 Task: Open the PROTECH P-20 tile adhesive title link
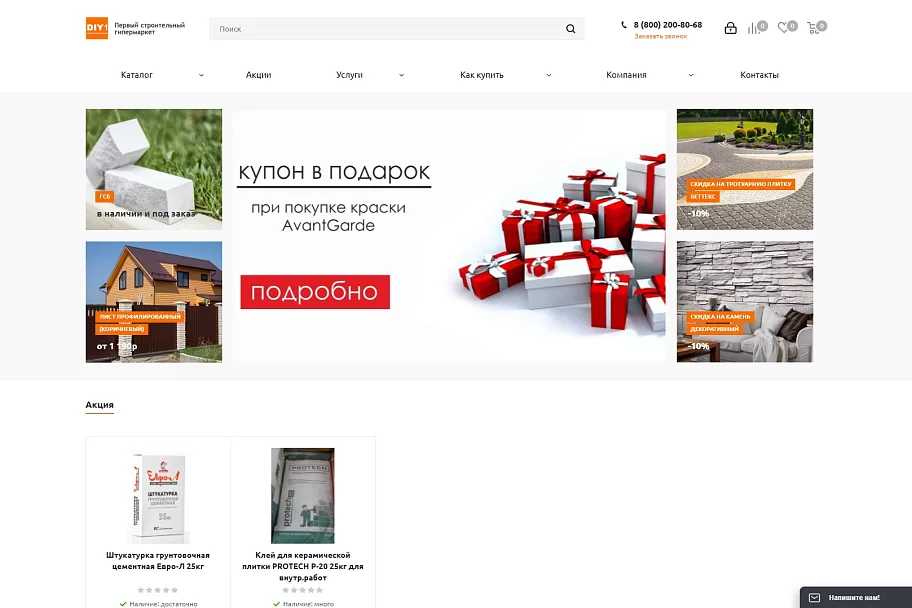coord(302,566)
